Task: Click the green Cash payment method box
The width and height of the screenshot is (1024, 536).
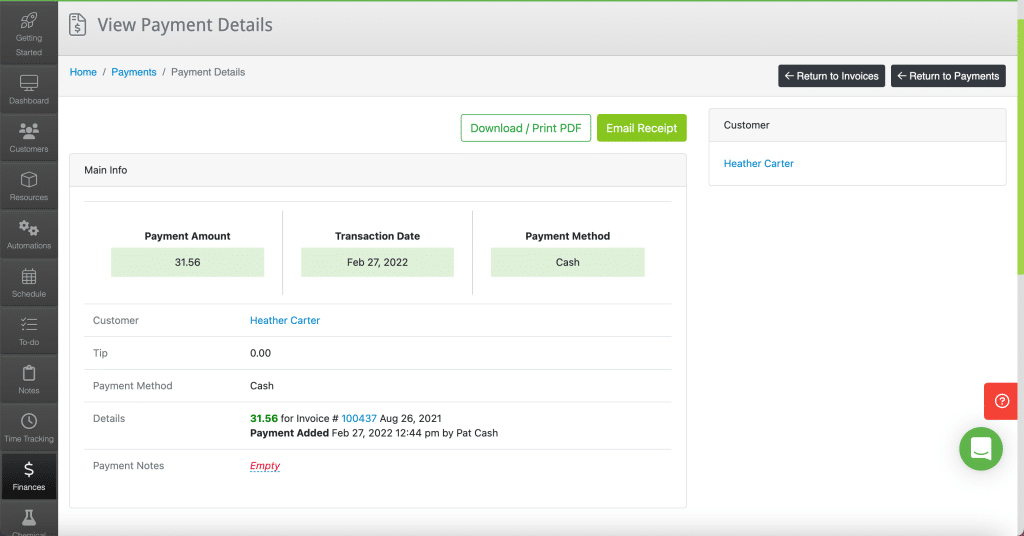Action: pos(568,262)
